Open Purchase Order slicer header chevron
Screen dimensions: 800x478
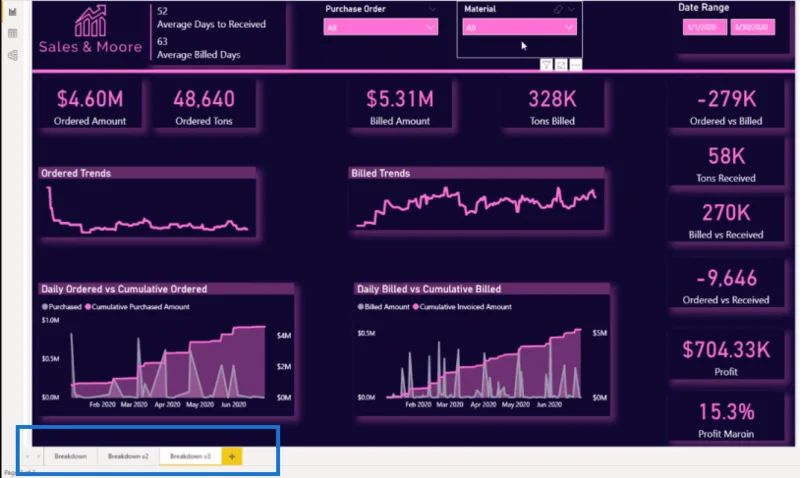coord(433,9)
